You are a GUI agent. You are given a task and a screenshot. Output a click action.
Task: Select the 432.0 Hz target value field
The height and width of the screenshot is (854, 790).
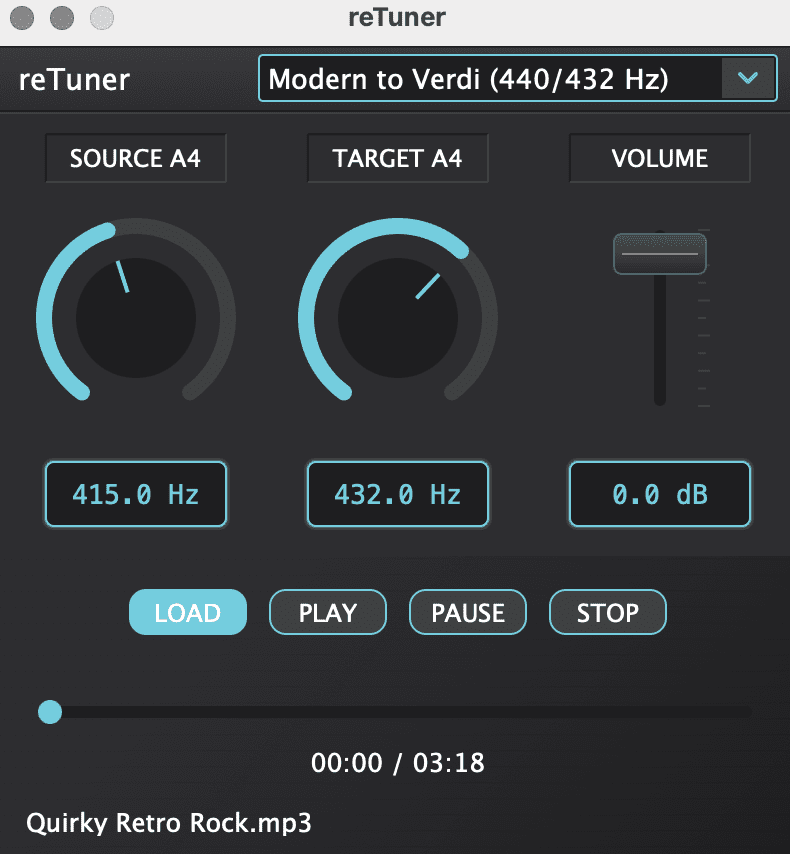(x=398, y=494)
